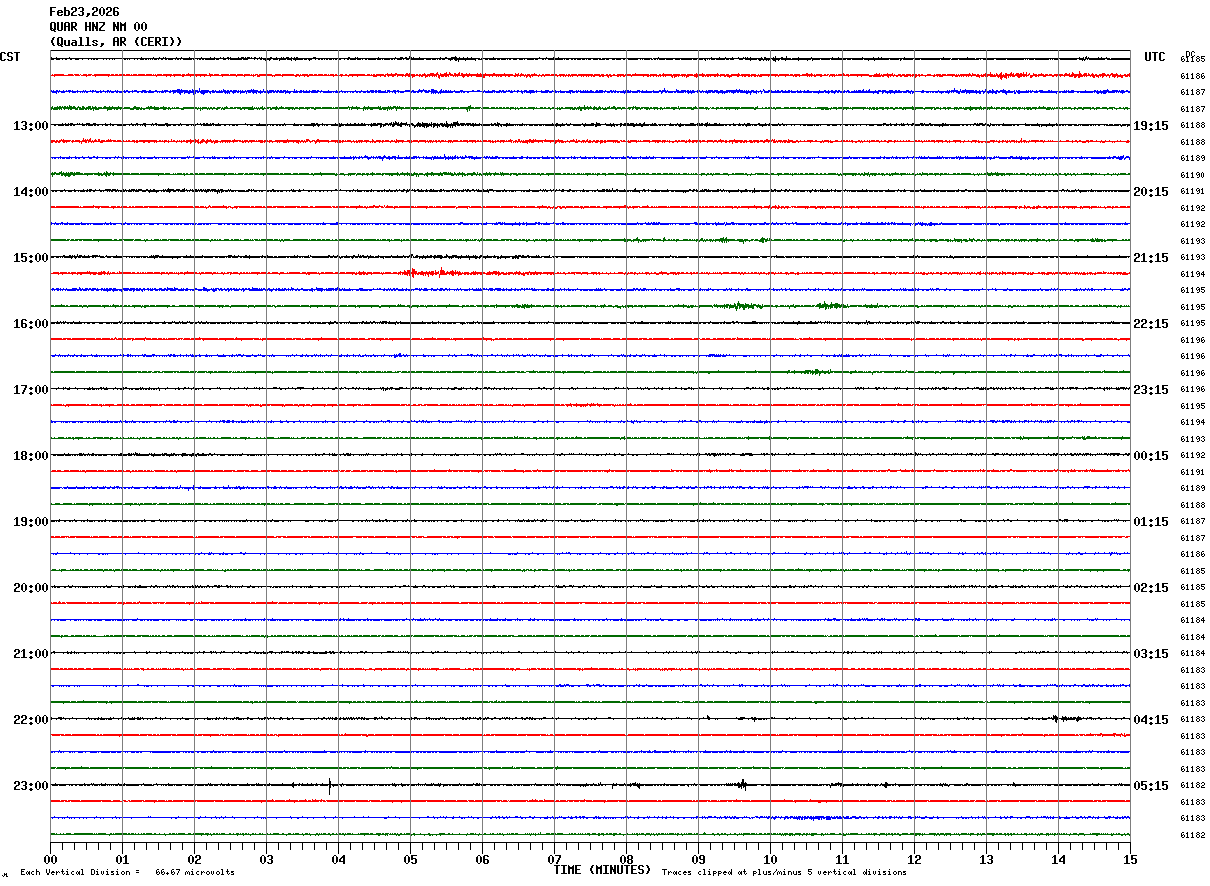
Task: Select the 16:00 CST time label
Action: coord(30,324)
